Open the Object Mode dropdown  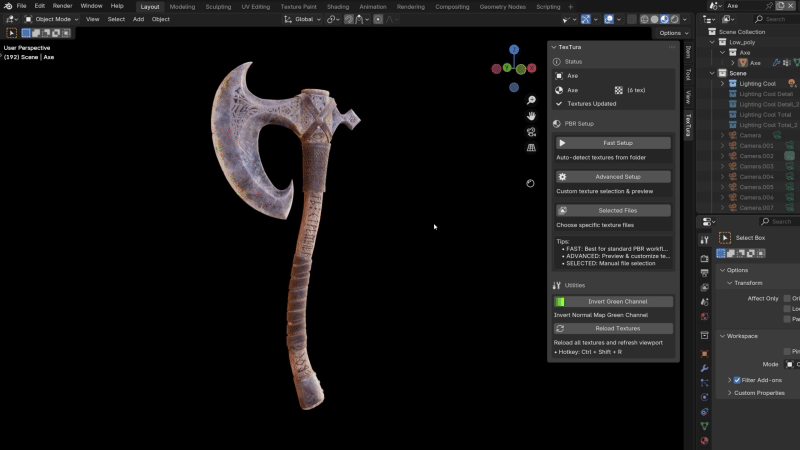(52, 19)
